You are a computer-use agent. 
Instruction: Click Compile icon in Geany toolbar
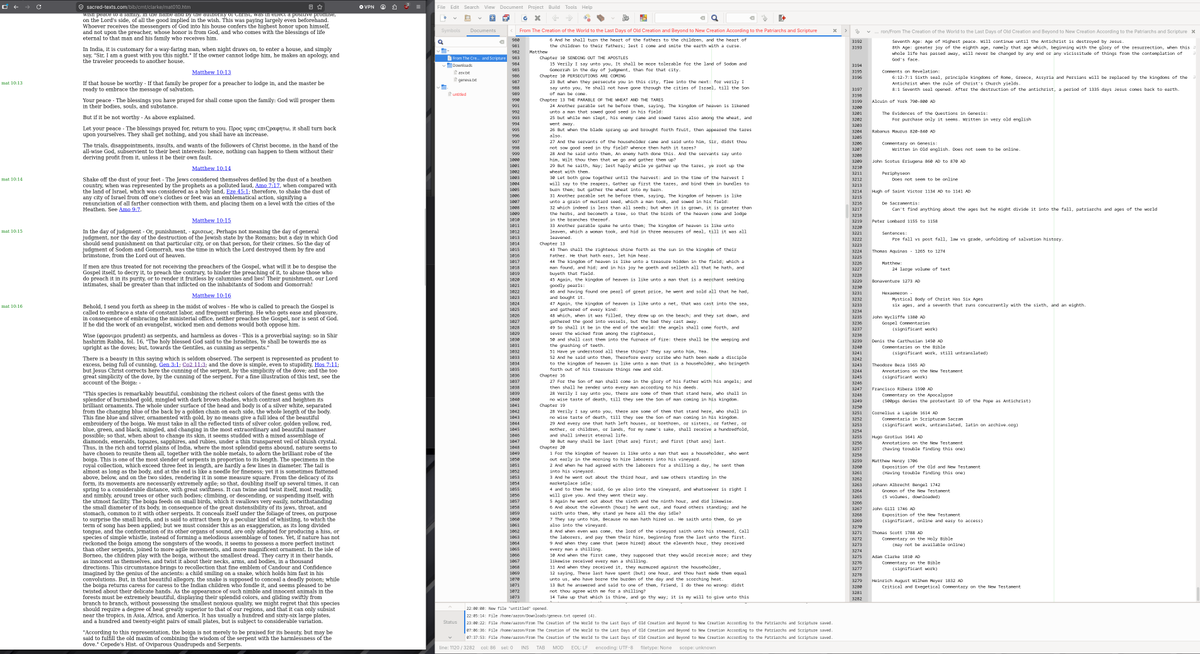tap(587, 17)
